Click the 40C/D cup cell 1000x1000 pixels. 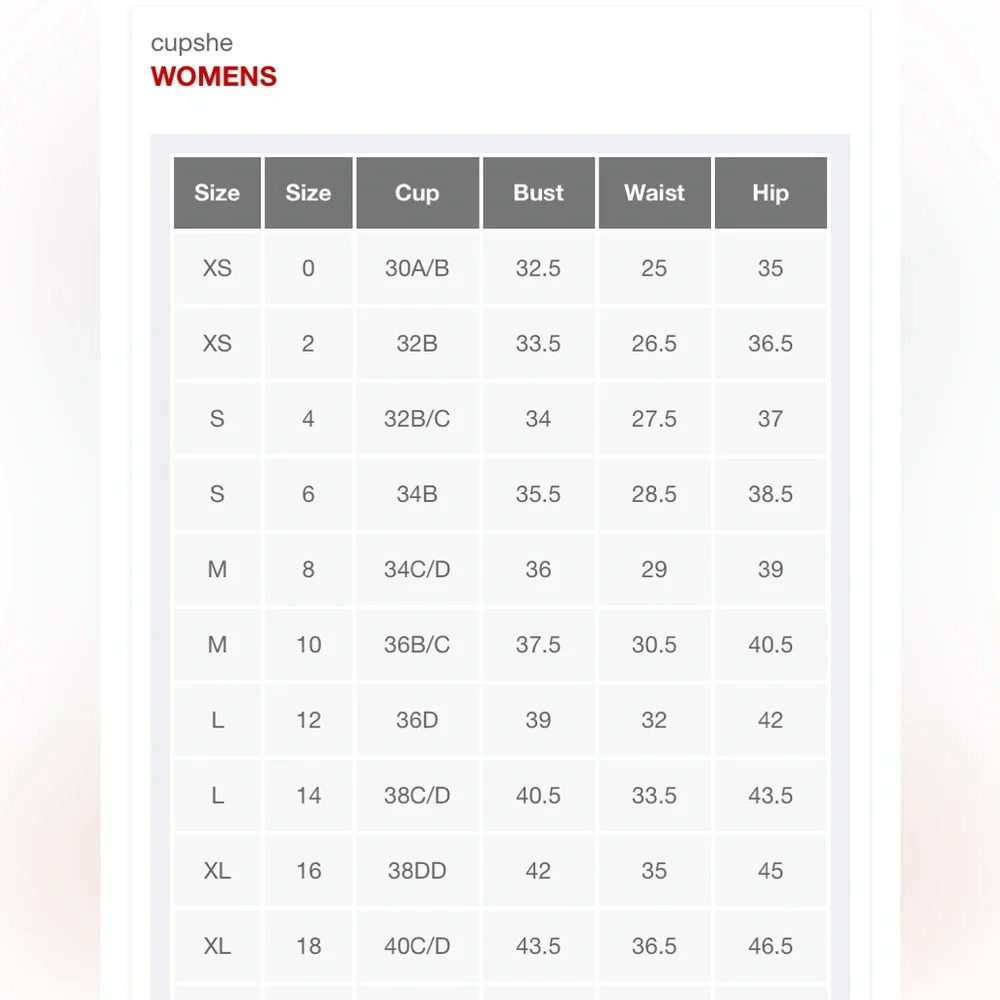(x=417, y=946)
